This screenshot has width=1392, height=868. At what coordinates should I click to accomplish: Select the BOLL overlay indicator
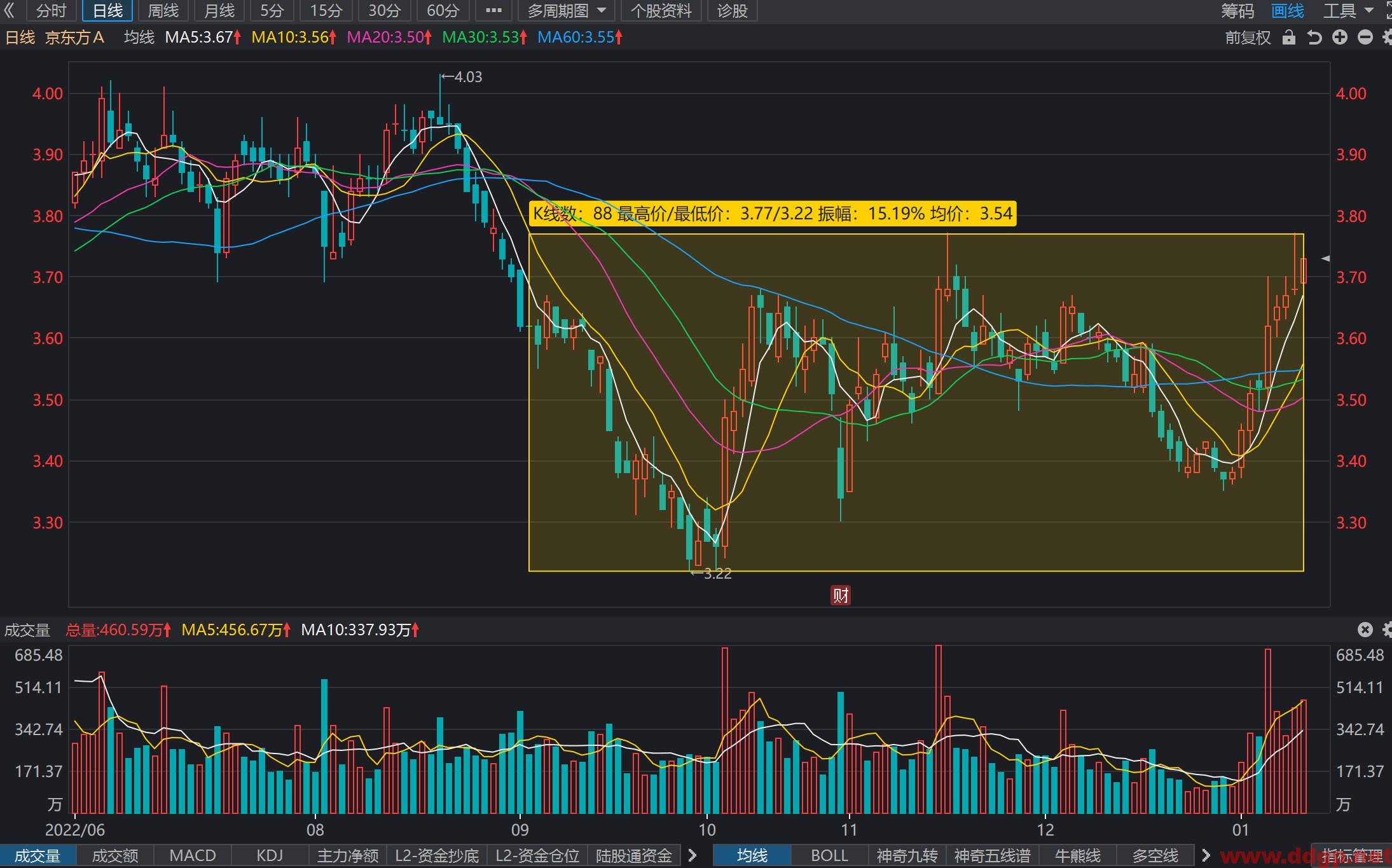click(829, 855)
